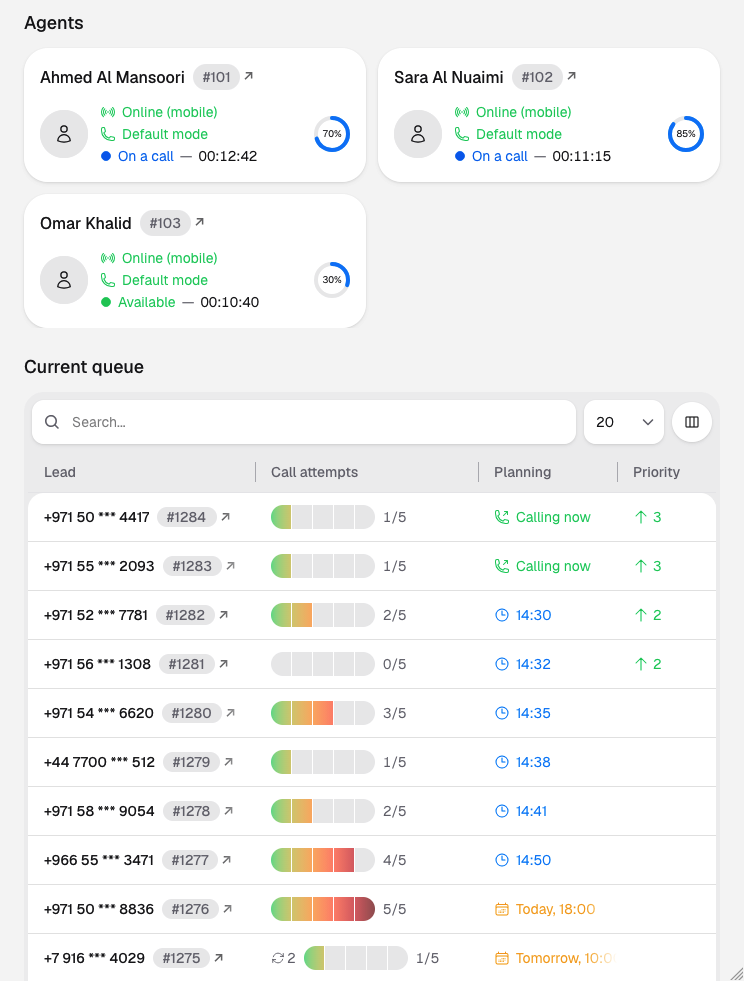Click the planned time 14:35
Image resolution: width=744 pixels, height=981 pixels.
click(533, 713)
